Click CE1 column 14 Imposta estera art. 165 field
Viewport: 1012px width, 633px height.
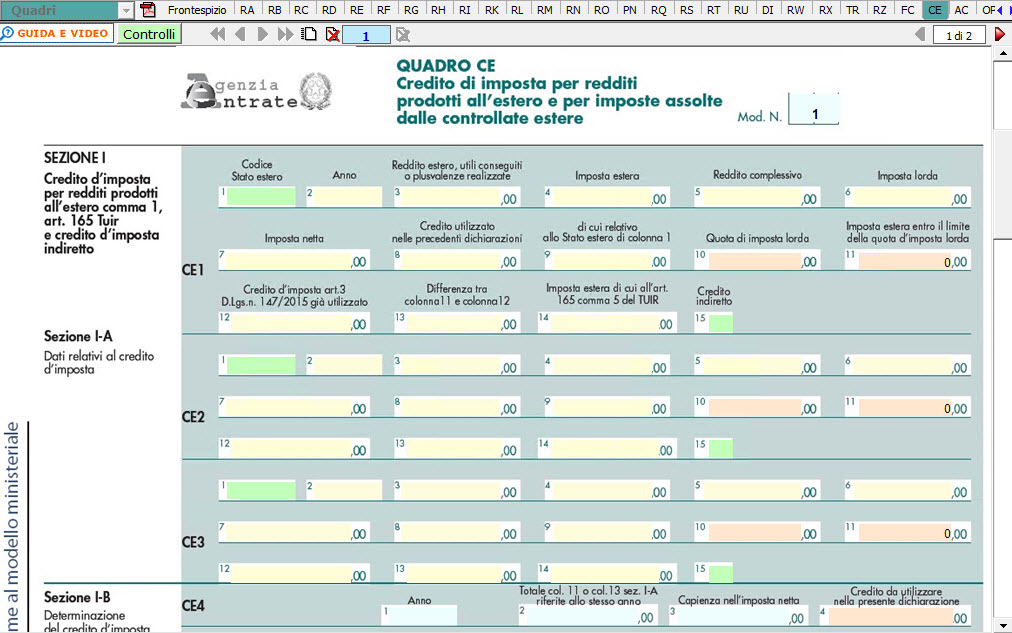[x=607, y=322]
